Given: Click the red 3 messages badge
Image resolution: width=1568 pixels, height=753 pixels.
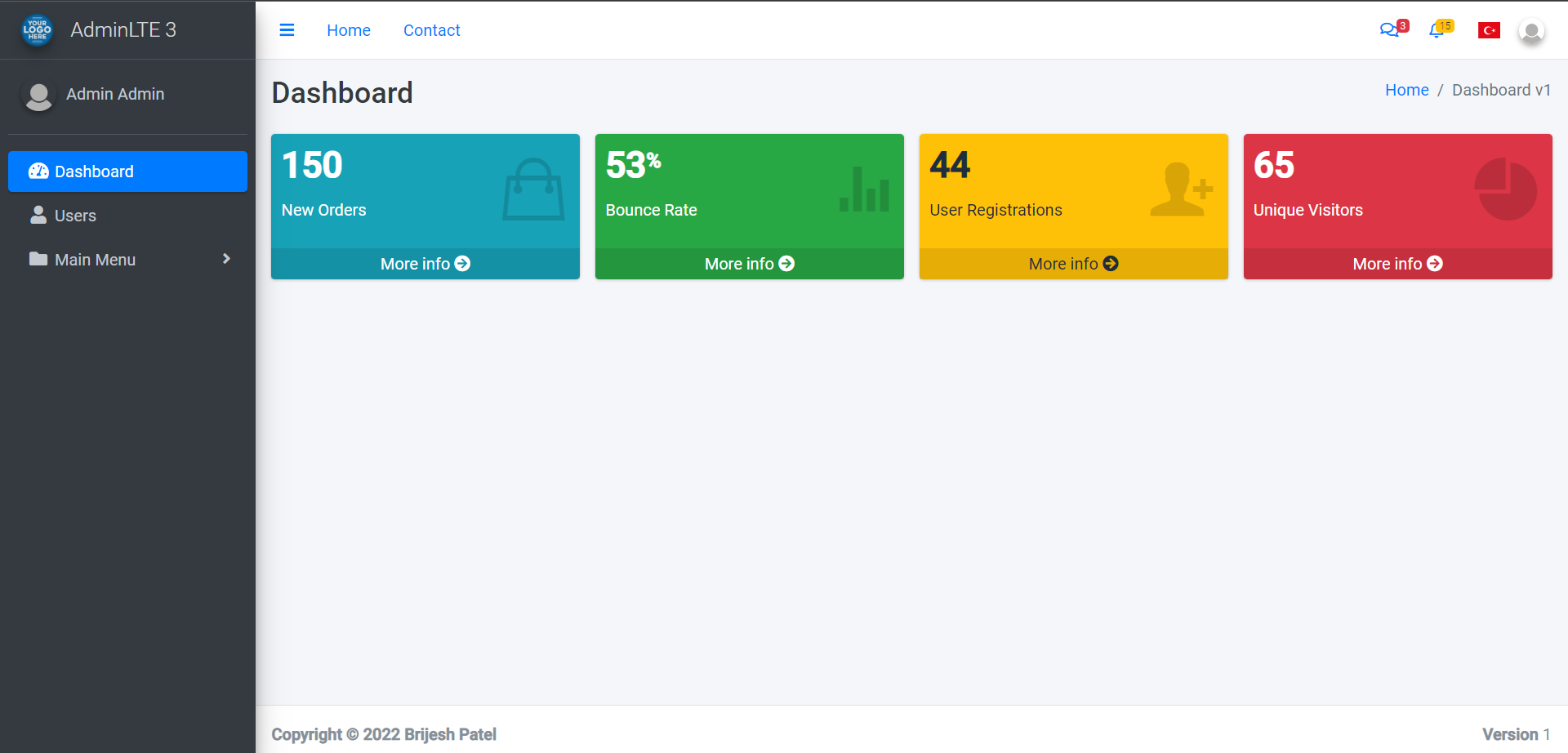Looking at the screenshot, I should (x=1403, y=25).
